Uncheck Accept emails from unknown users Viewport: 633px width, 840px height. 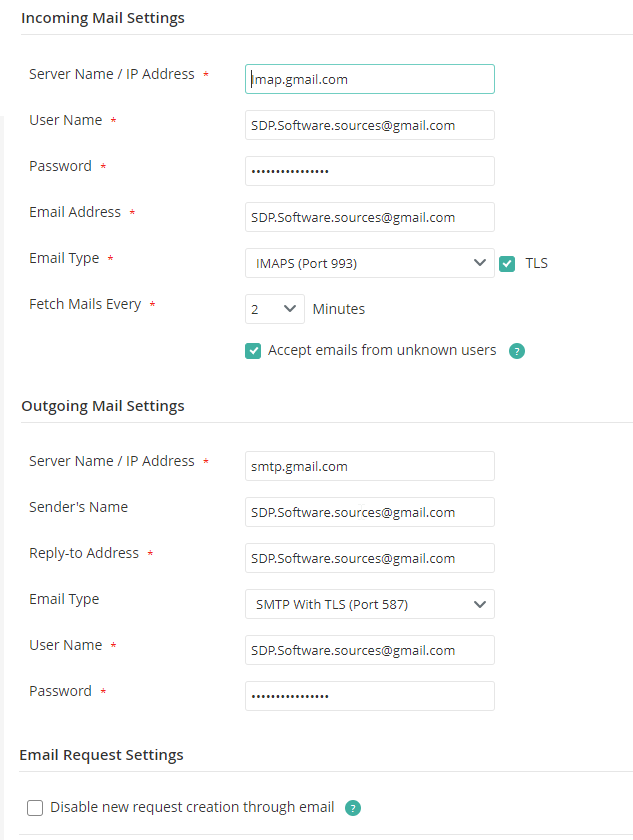pyautogui.click(x=253, y=351)
